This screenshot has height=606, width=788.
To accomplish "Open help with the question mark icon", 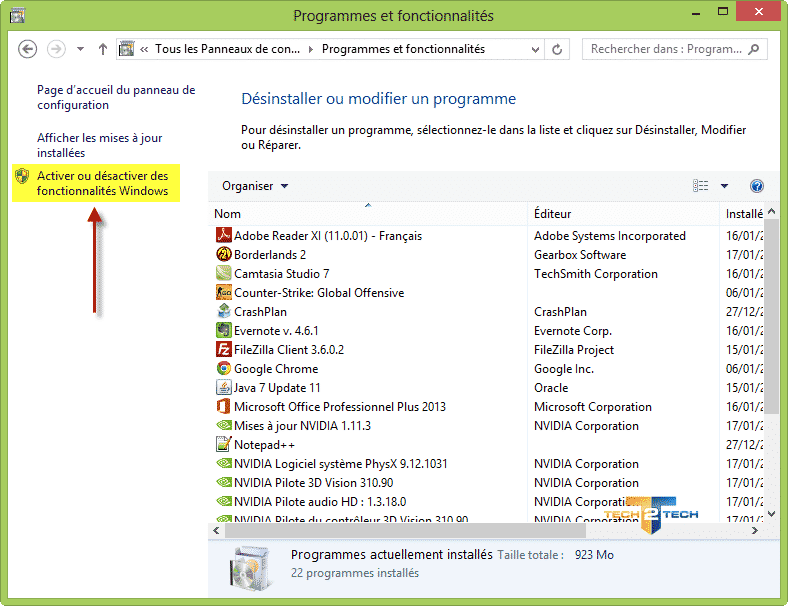I will (x=756, y=186).
